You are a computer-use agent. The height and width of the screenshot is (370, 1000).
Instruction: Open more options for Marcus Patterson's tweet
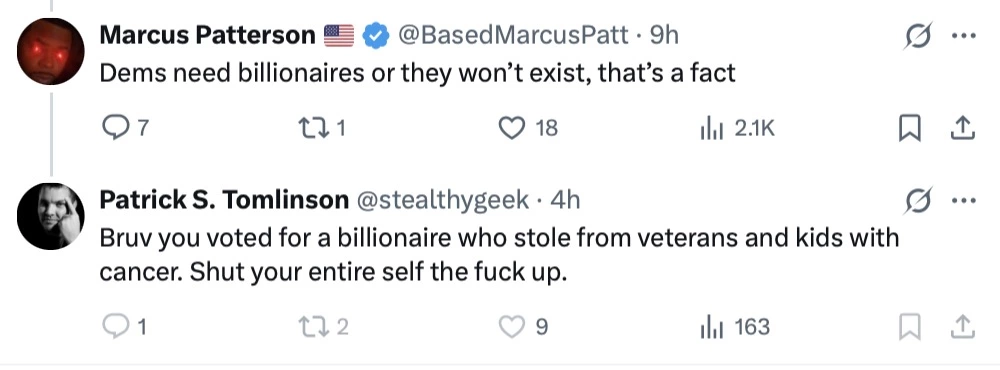coord(963,36)
